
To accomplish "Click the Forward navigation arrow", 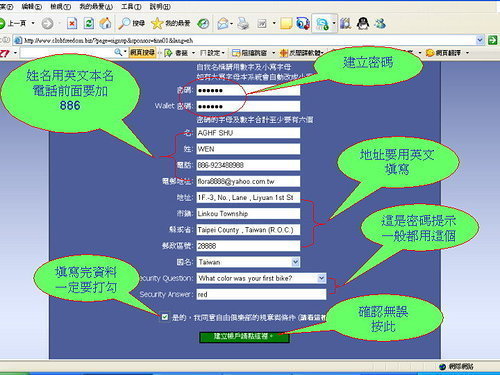I will coord(48,23).
